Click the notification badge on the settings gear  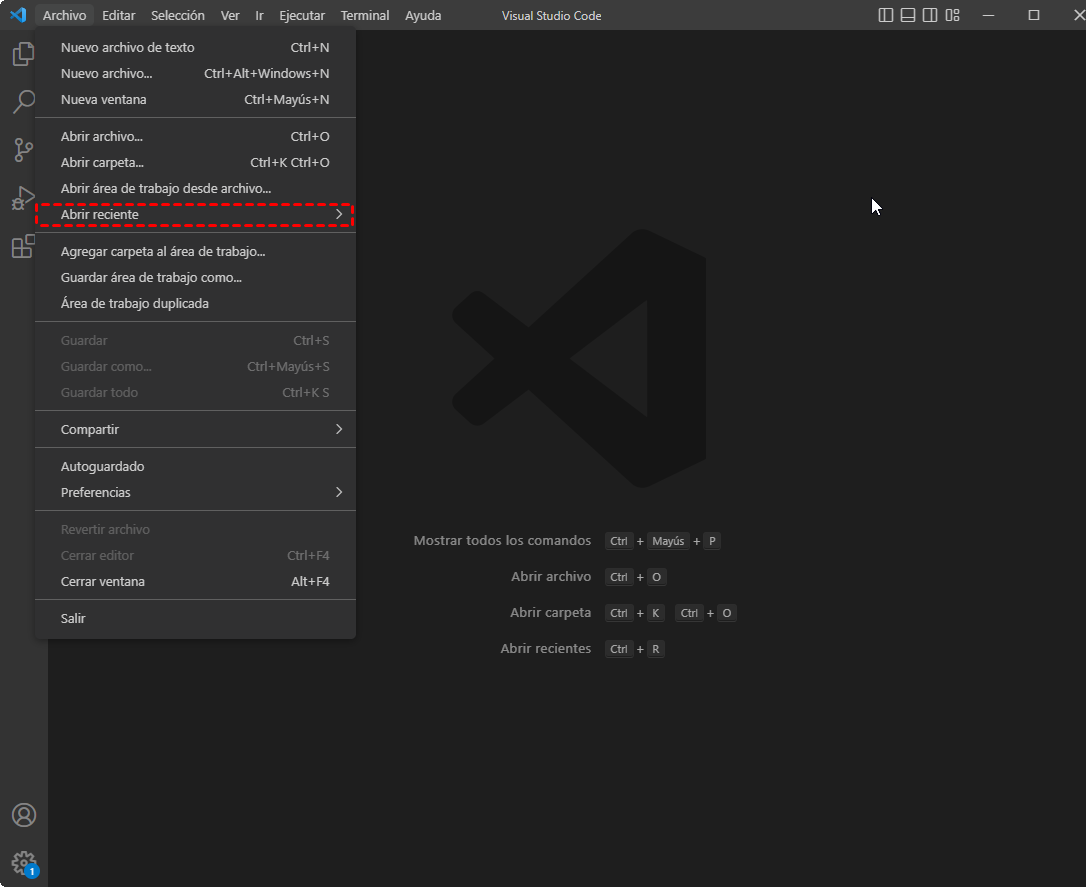click(31, 871)
